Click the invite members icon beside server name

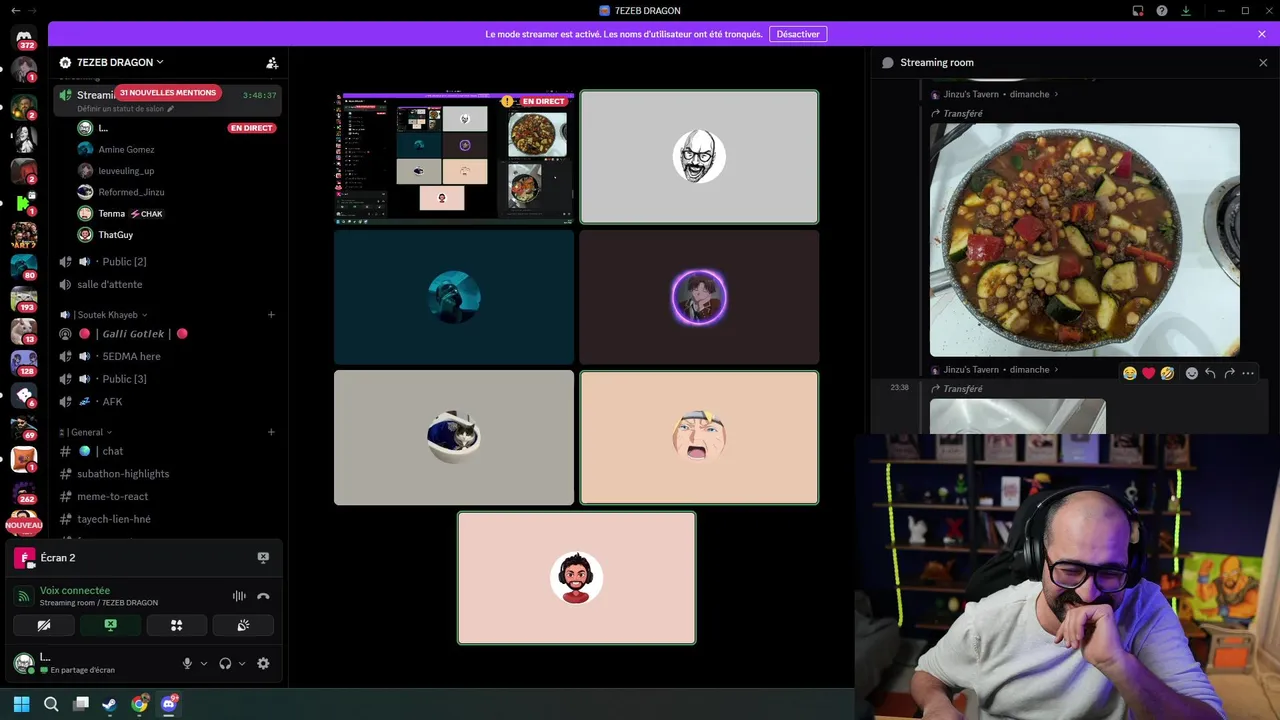[x=272, y=62]
